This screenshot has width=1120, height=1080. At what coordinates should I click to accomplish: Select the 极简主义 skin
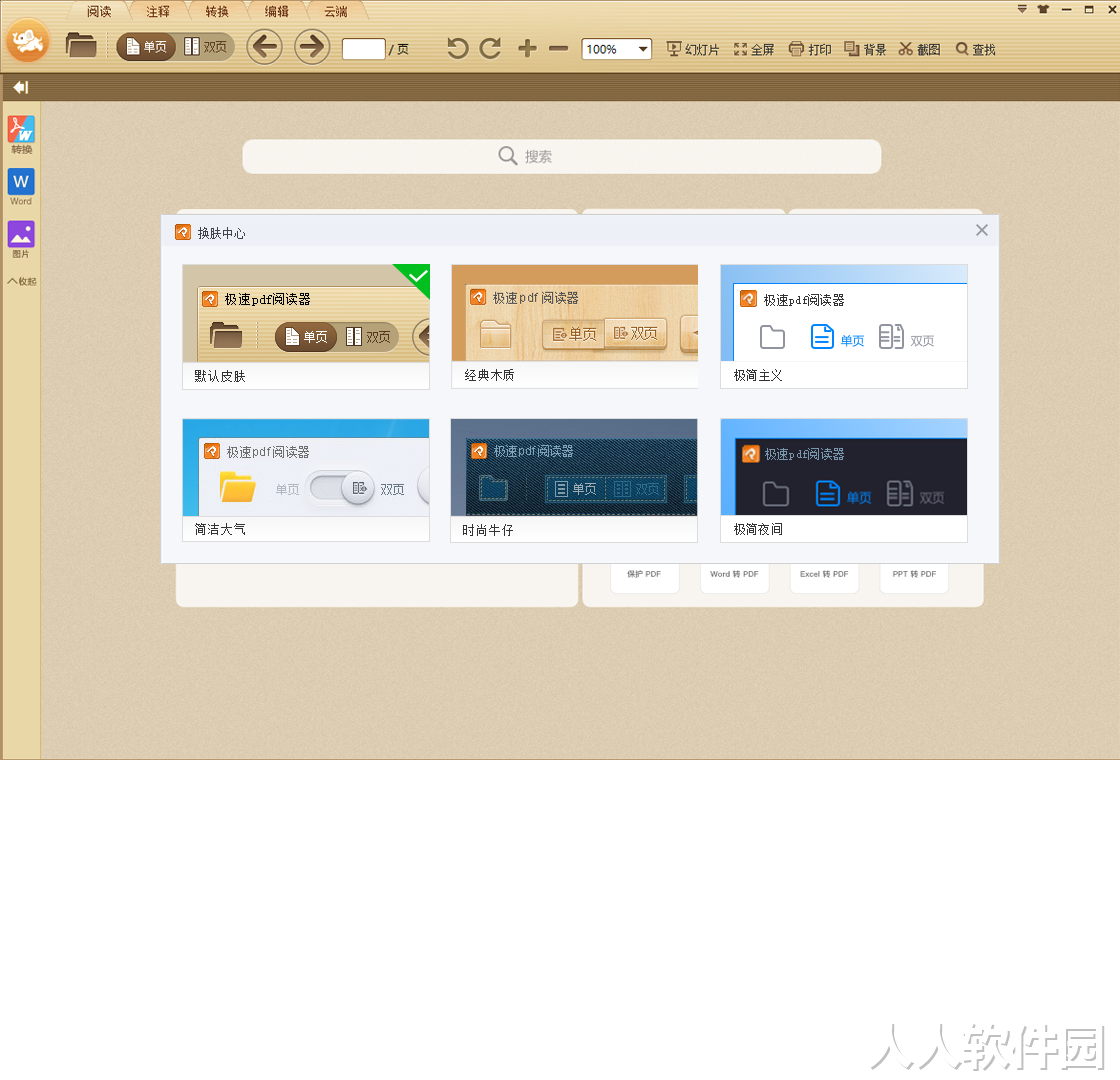[844, 326]
